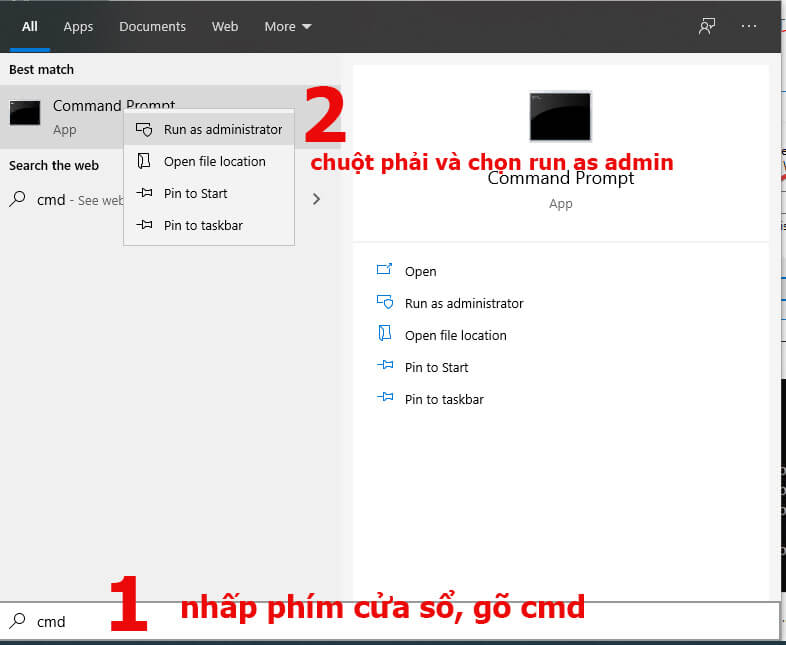Click blue shield icon in preview pane

point(385,302)
